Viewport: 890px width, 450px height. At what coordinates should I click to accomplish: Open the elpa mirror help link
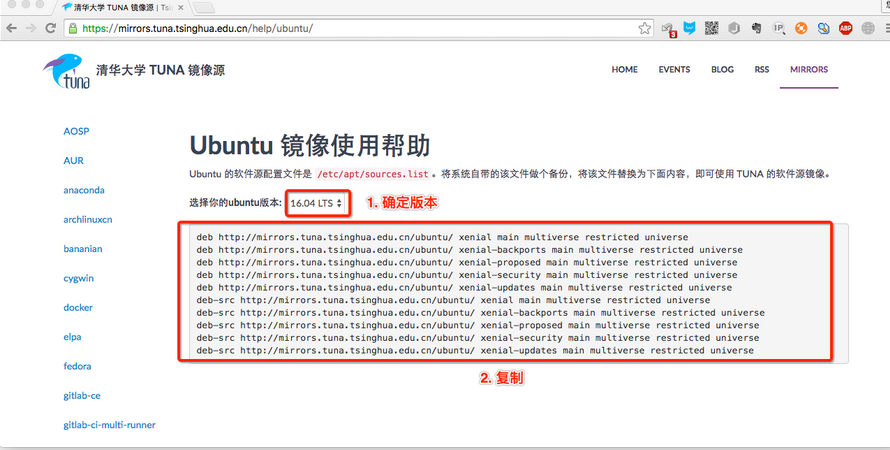[72, 337]
